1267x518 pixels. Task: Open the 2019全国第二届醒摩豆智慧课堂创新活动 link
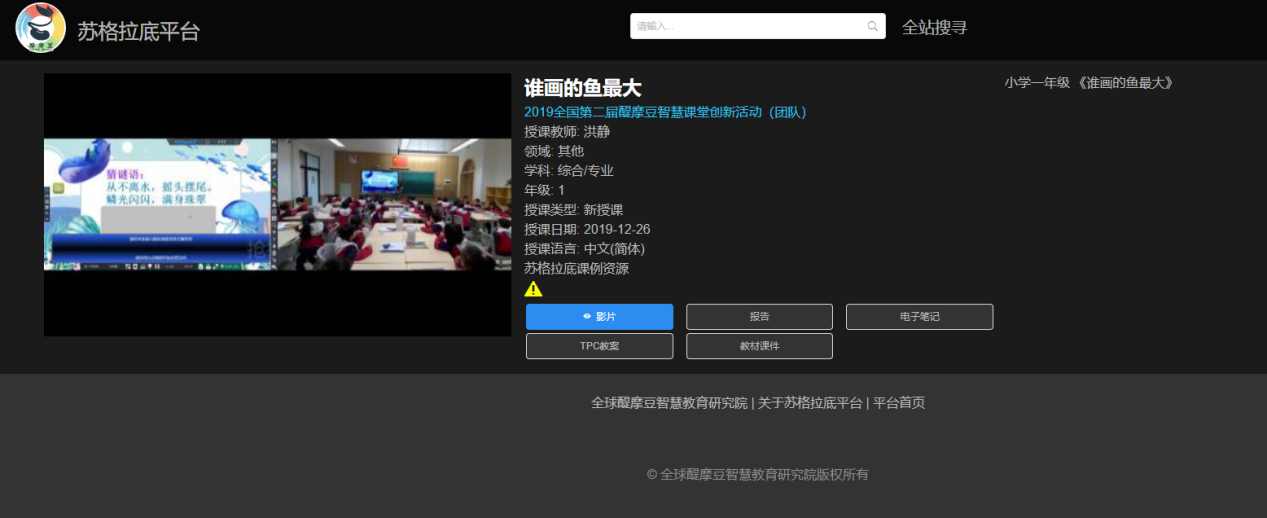pyautogui.click(x=665, y=112)
